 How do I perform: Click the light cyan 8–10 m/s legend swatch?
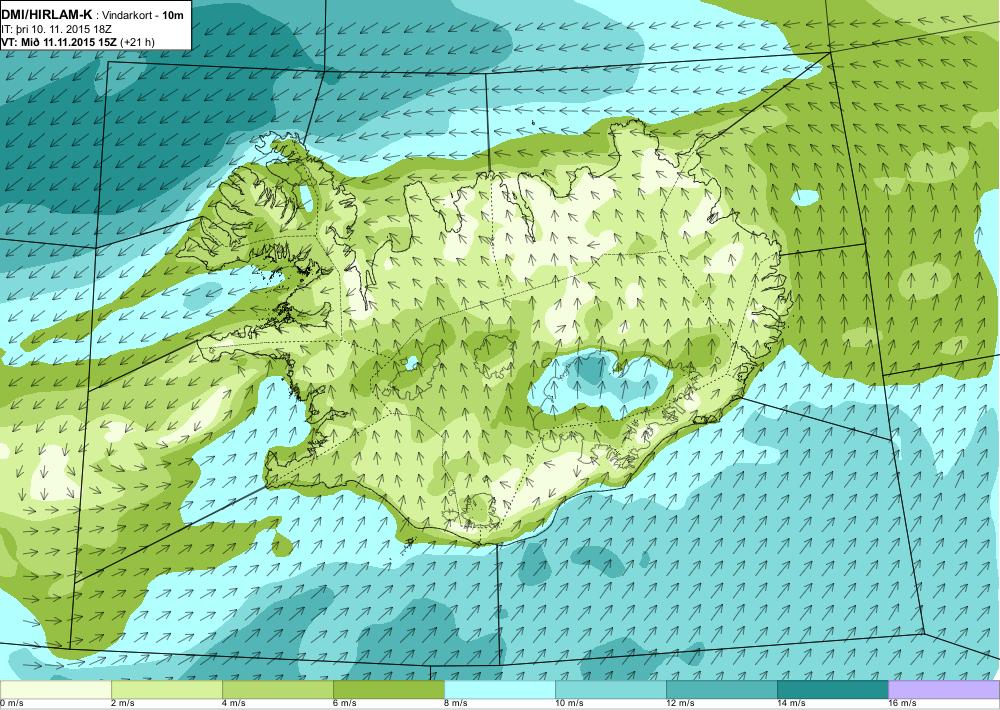[499, 690]
